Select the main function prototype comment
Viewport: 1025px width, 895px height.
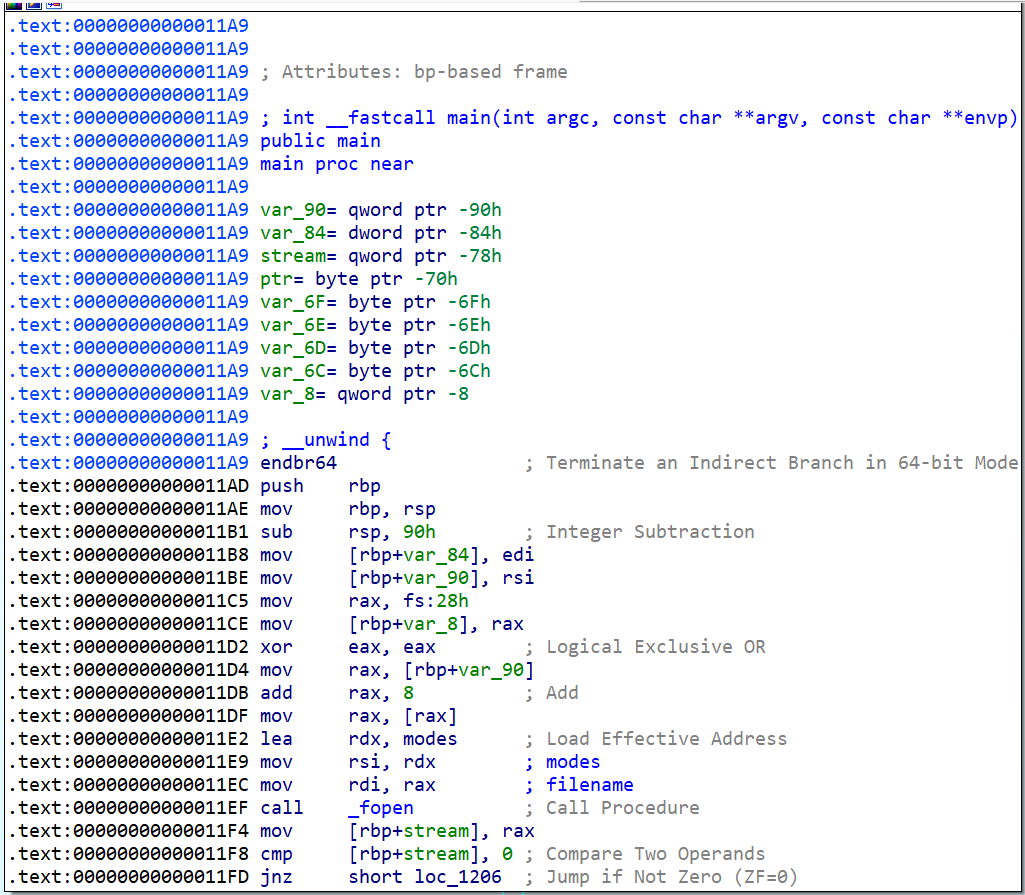point(639,118)
